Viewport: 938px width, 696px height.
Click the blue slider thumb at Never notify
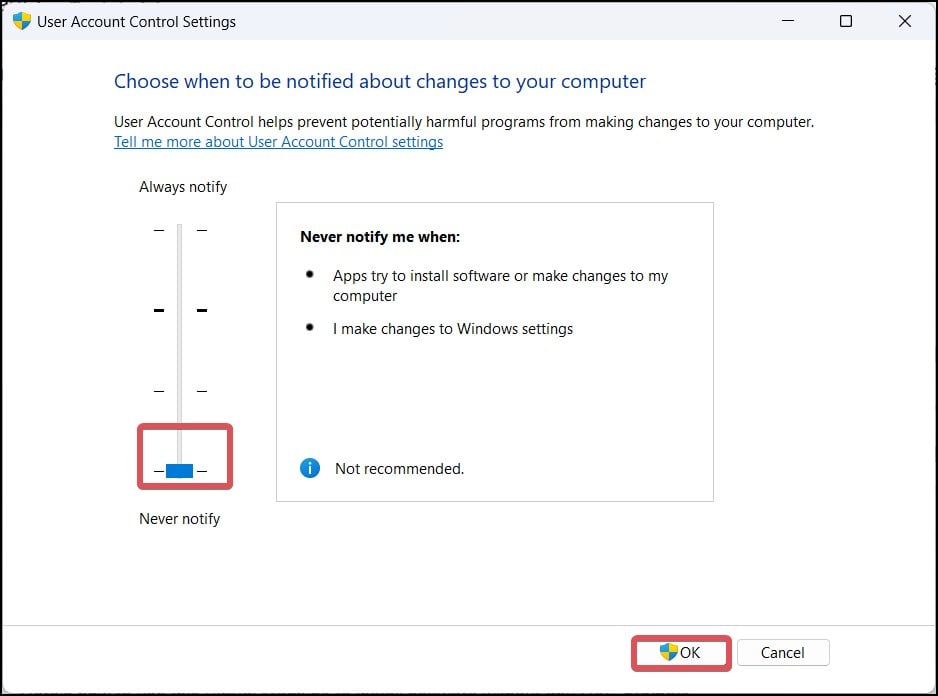(180, 471)
